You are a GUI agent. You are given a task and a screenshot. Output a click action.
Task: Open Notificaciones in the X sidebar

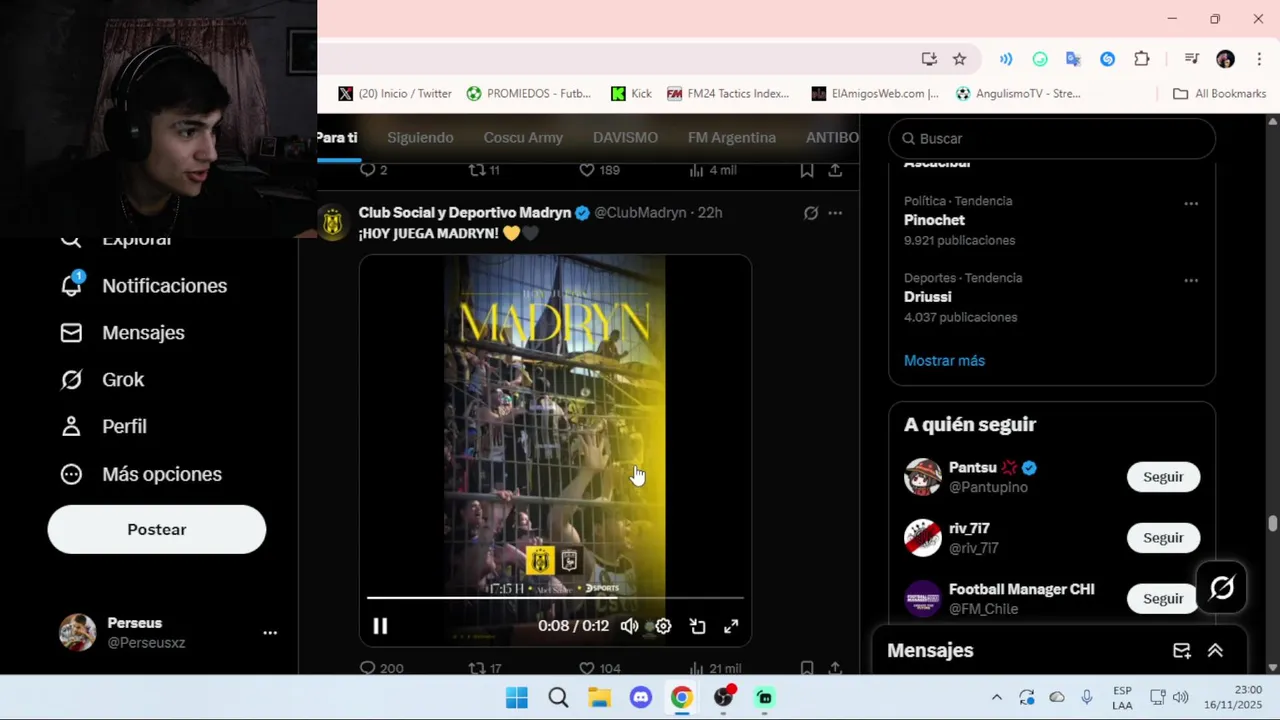144,286
